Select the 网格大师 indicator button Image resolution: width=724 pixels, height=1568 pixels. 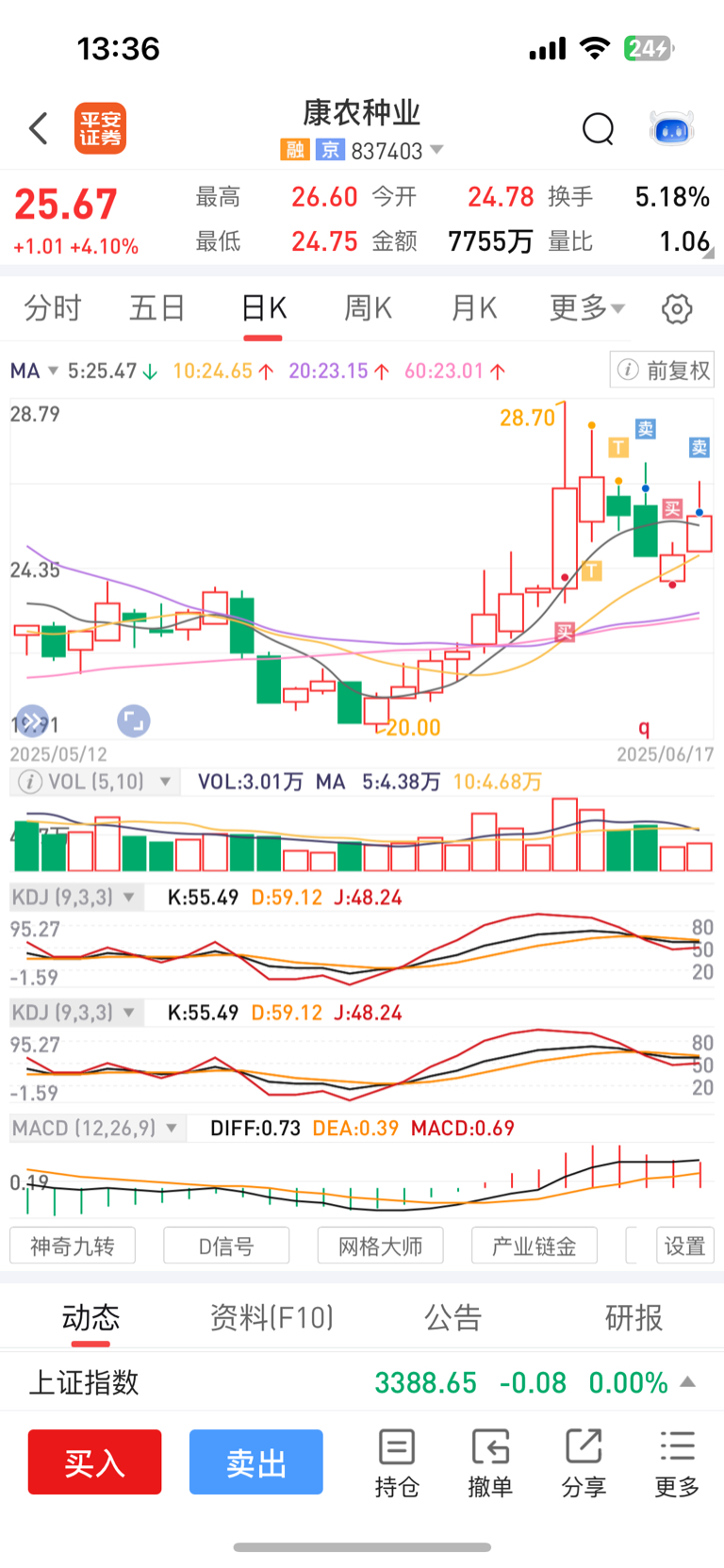[380, 1246]
